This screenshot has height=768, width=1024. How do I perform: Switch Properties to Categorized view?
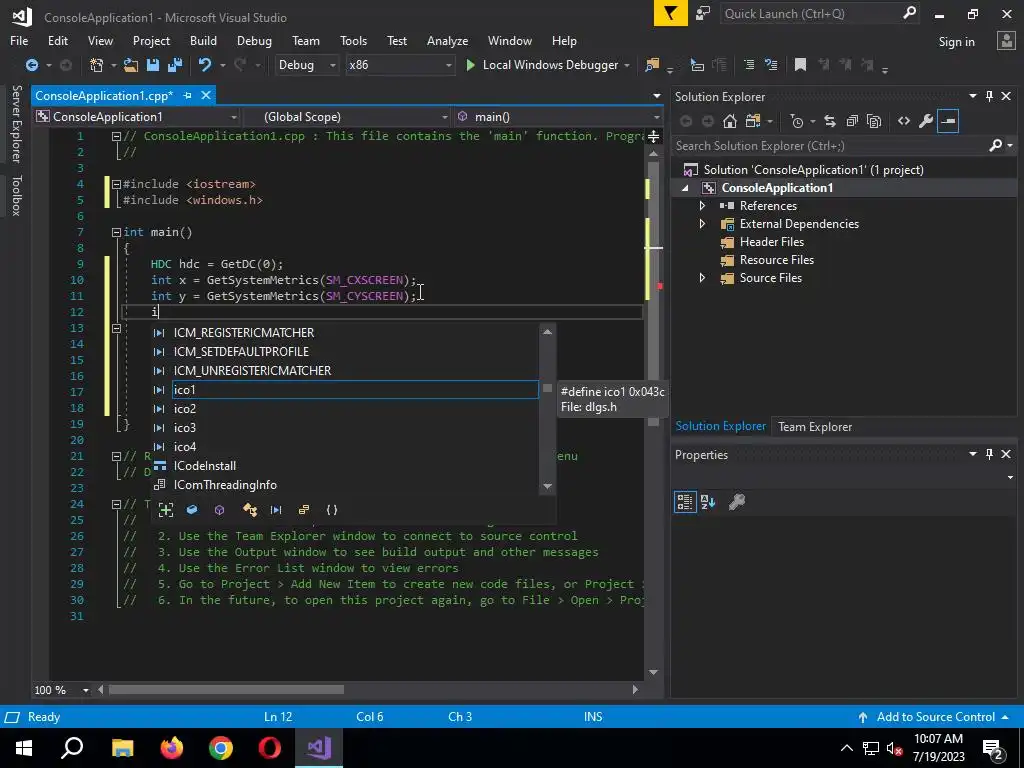(684, 502)
